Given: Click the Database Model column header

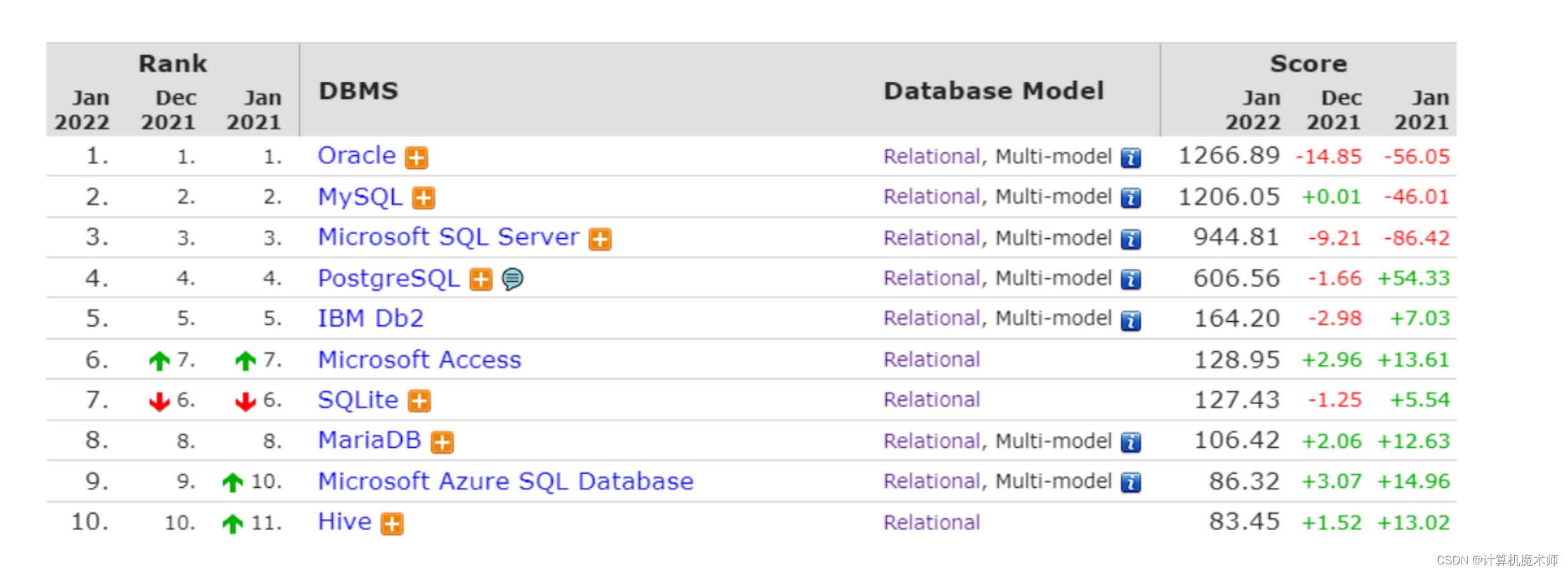Looking at the screenshot, I should click(x=993, y=91).
